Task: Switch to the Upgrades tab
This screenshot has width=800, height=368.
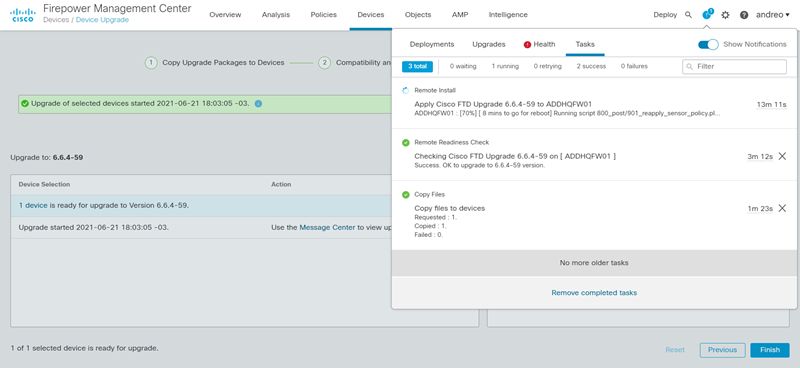Action: click(489, 44)
